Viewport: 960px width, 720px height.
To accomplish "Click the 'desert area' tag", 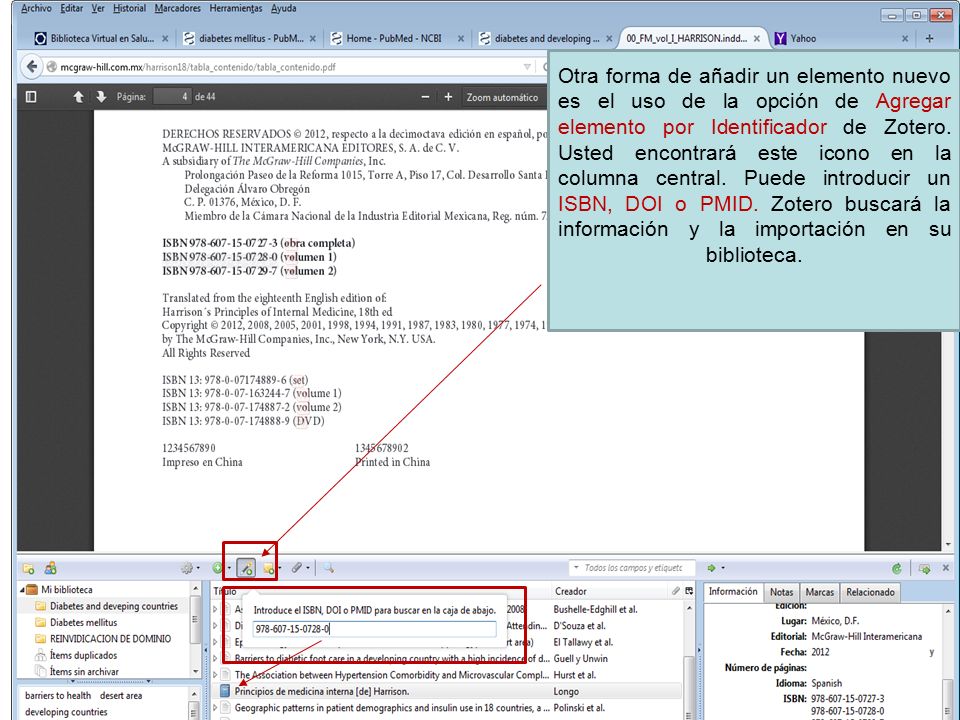I will (121, 696).
